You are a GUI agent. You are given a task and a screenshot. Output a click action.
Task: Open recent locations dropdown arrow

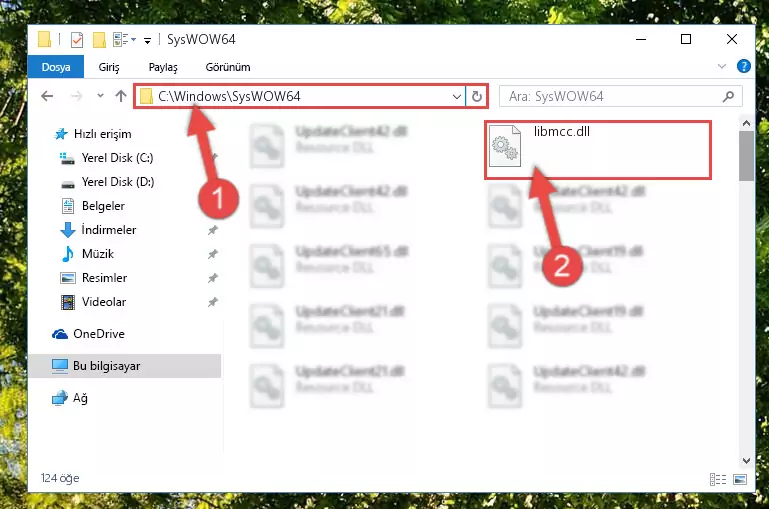click(x=101, y=96)
